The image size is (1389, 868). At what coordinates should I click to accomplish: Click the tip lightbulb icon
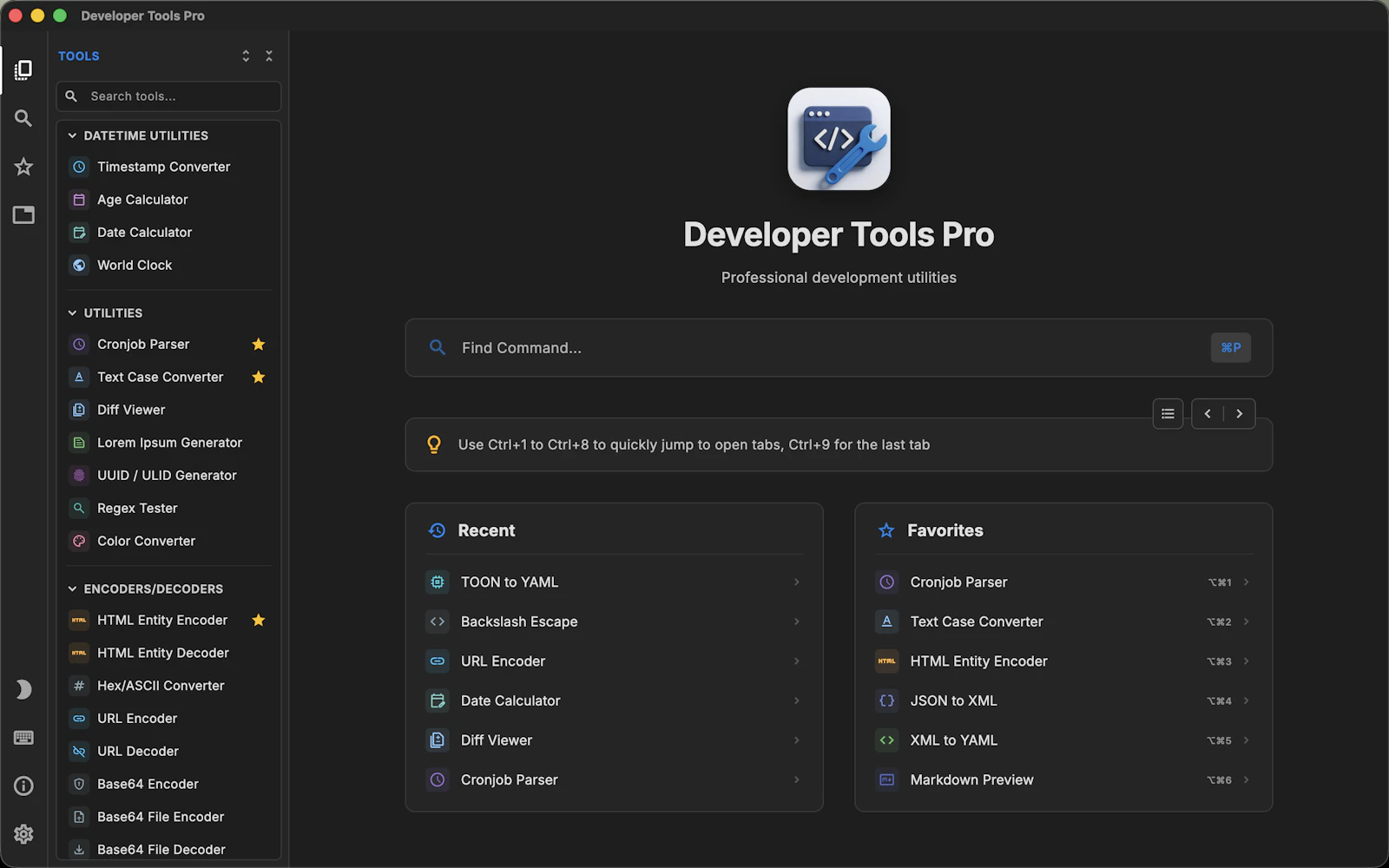[434, 444]
